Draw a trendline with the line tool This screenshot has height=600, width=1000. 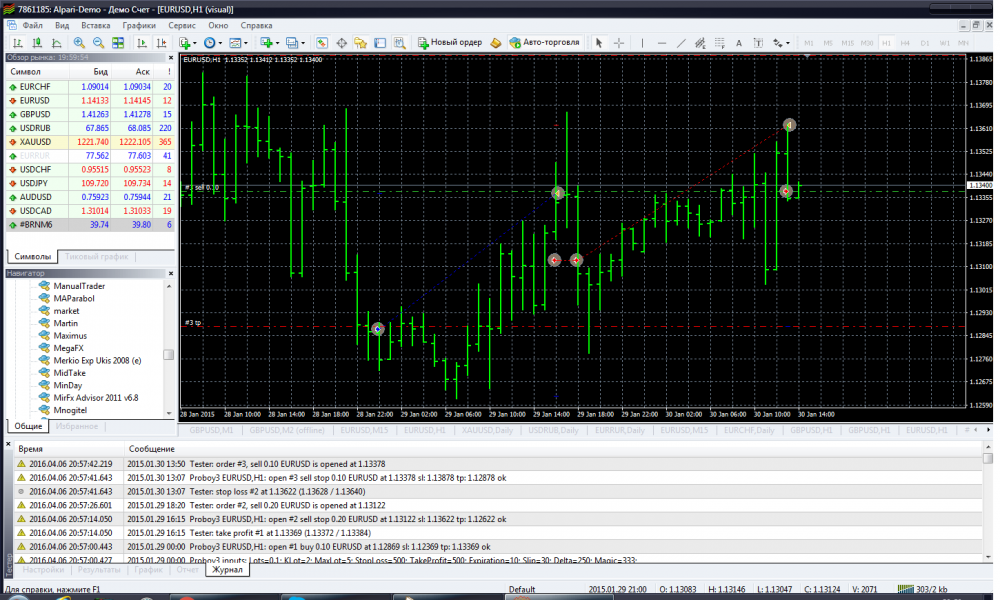point(680,43)
